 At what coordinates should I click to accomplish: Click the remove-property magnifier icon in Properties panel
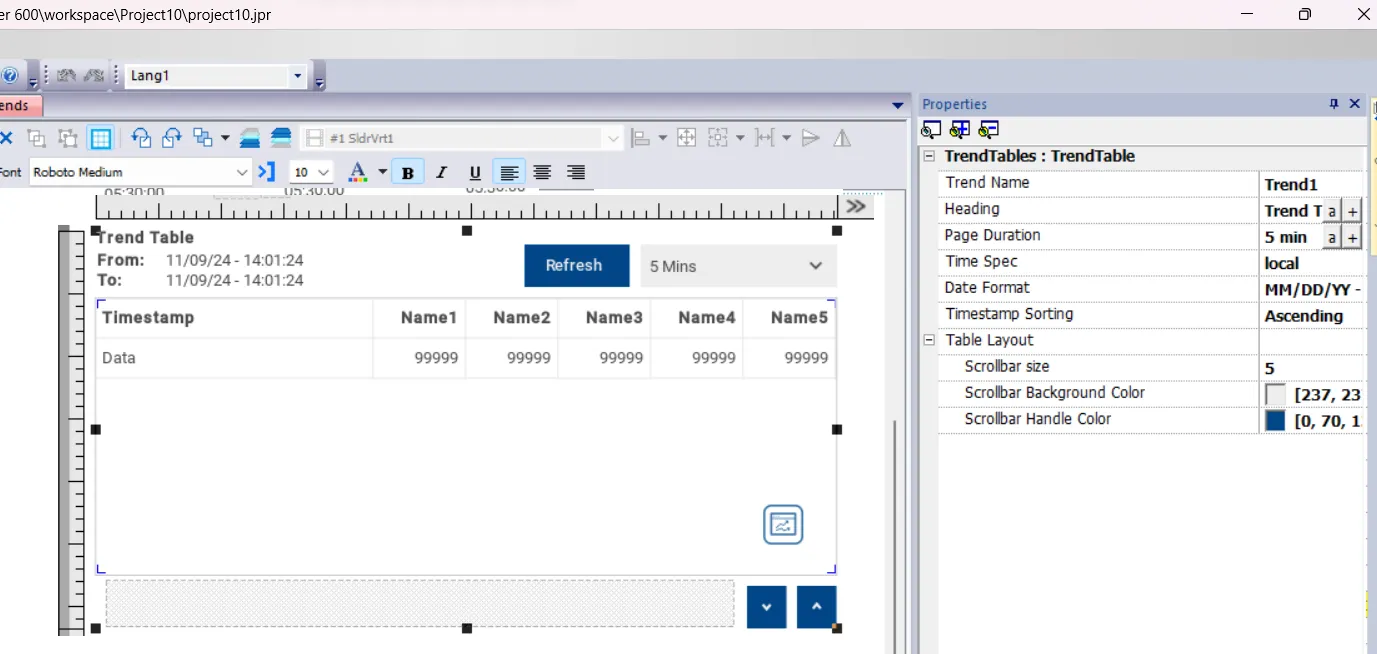point(989,129)
